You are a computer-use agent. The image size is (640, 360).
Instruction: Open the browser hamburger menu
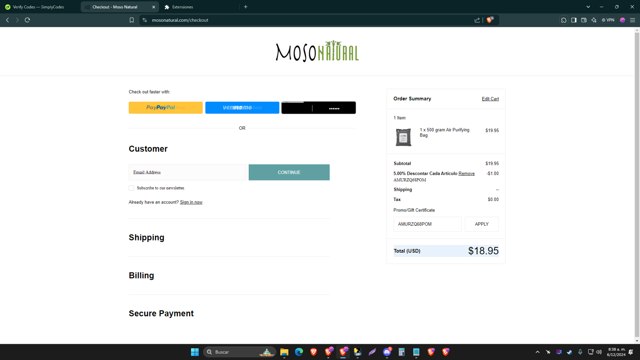pyautogui.click(x=632, y=20)
